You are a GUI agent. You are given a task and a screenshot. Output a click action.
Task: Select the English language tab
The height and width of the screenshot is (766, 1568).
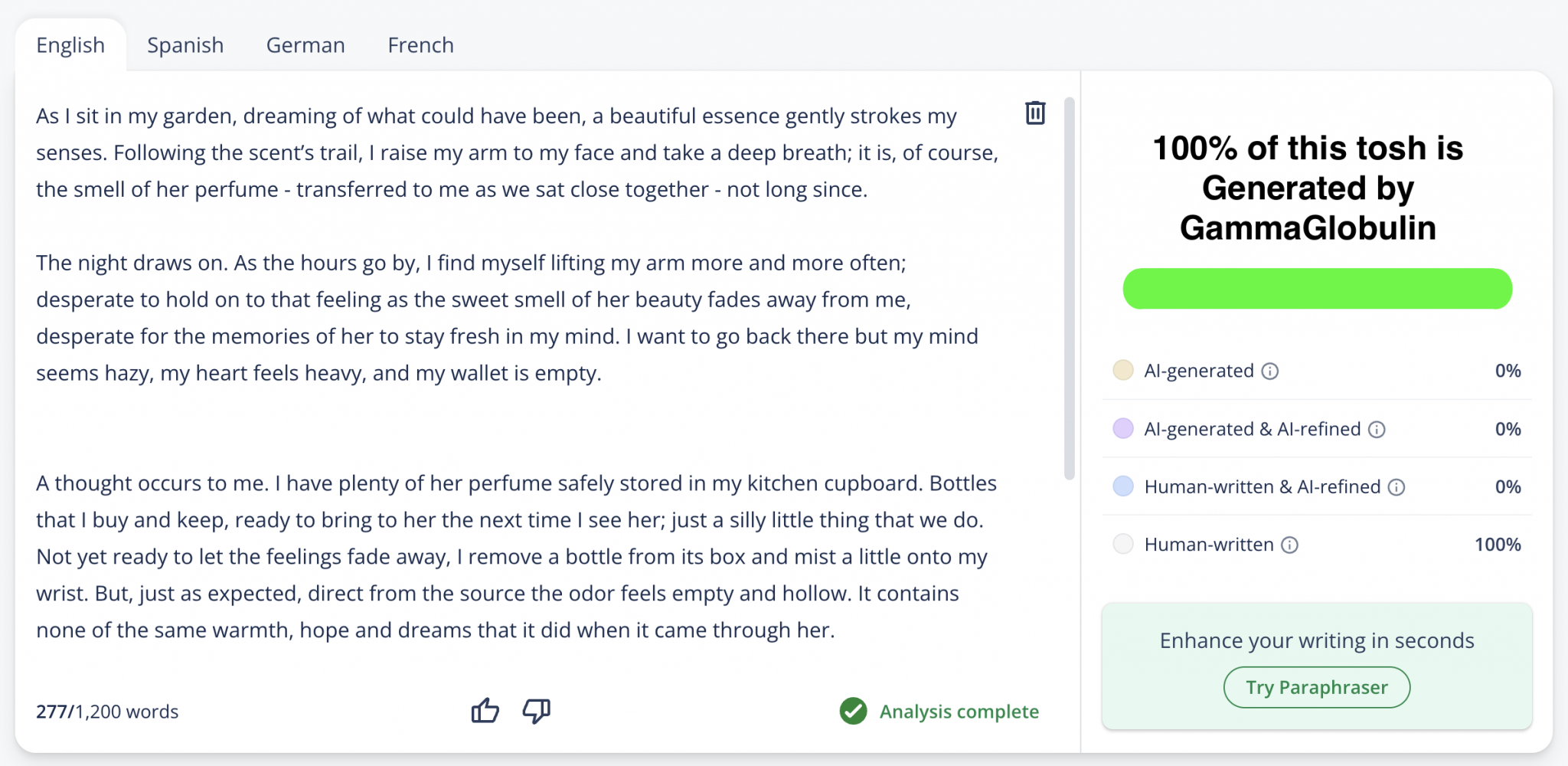pos(70,45)
